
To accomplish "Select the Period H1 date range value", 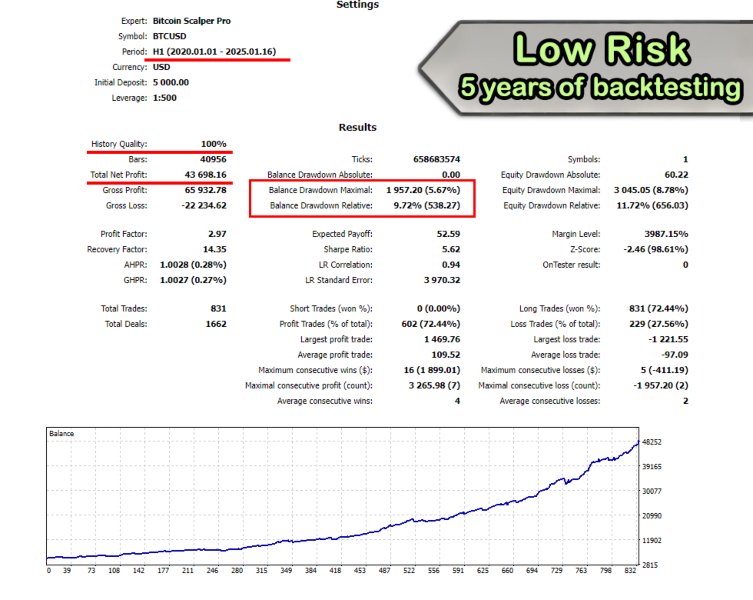I will [214, 51].
